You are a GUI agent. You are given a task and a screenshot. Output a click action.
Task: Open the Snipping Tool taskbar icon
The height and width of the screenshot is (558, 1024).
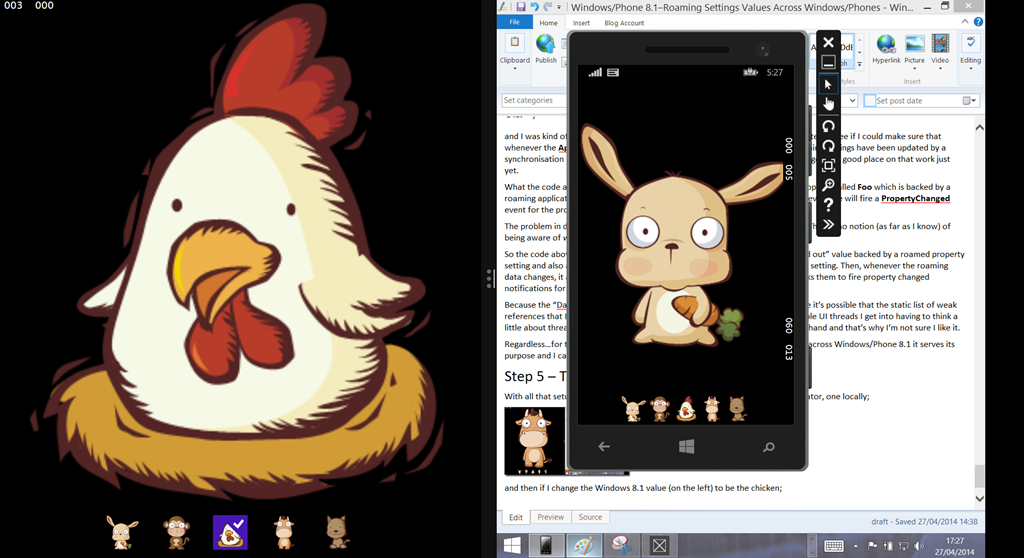click(x=621, y=545)
